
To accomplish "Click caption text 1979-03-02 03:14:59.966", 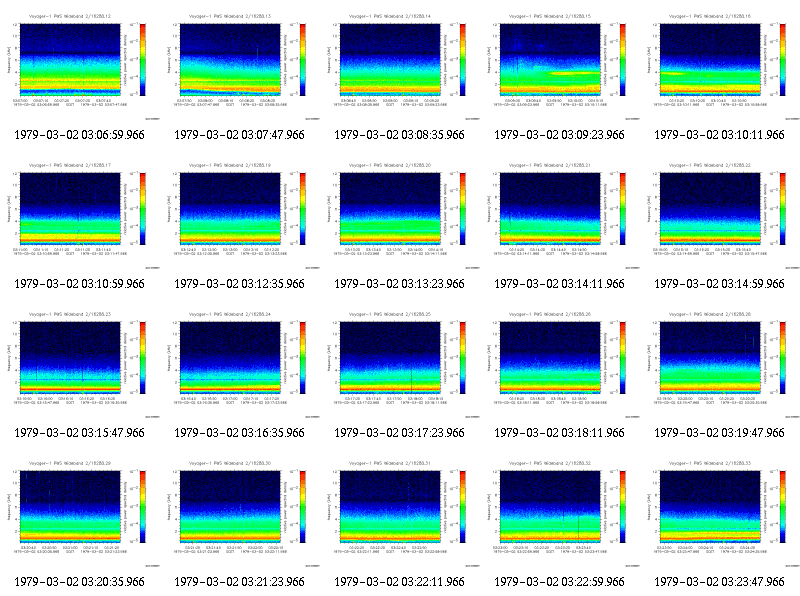I will click(719, 284).
